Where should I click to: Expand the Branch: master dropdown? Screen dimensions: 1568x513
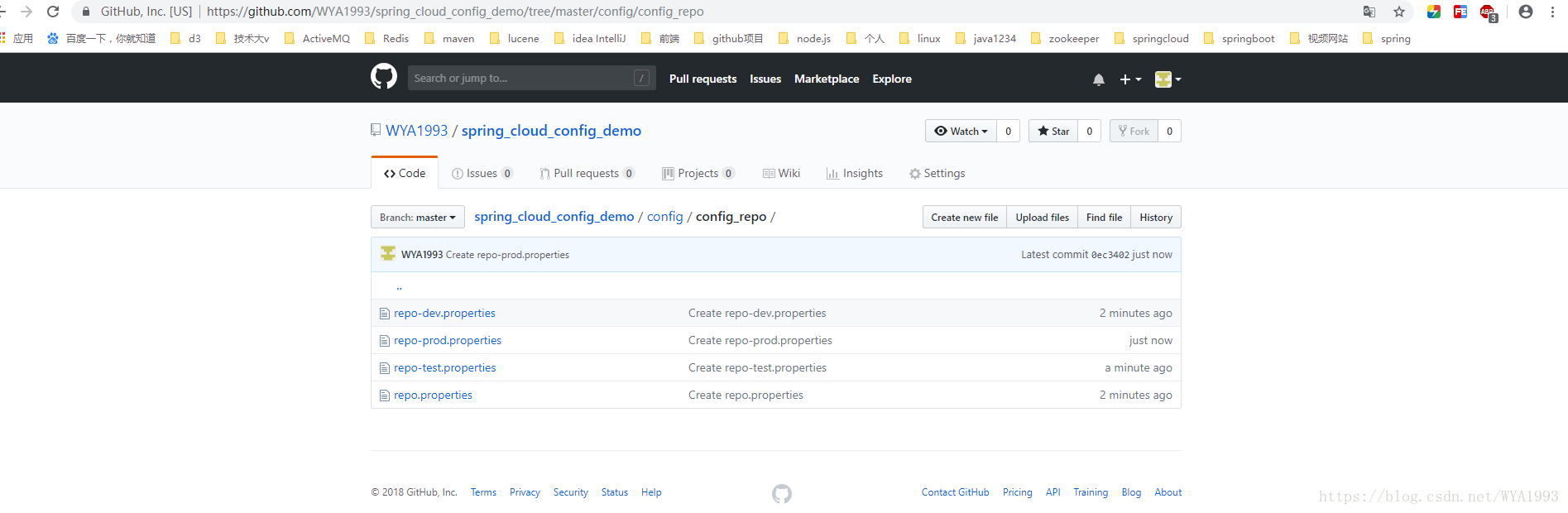(418, 217)
